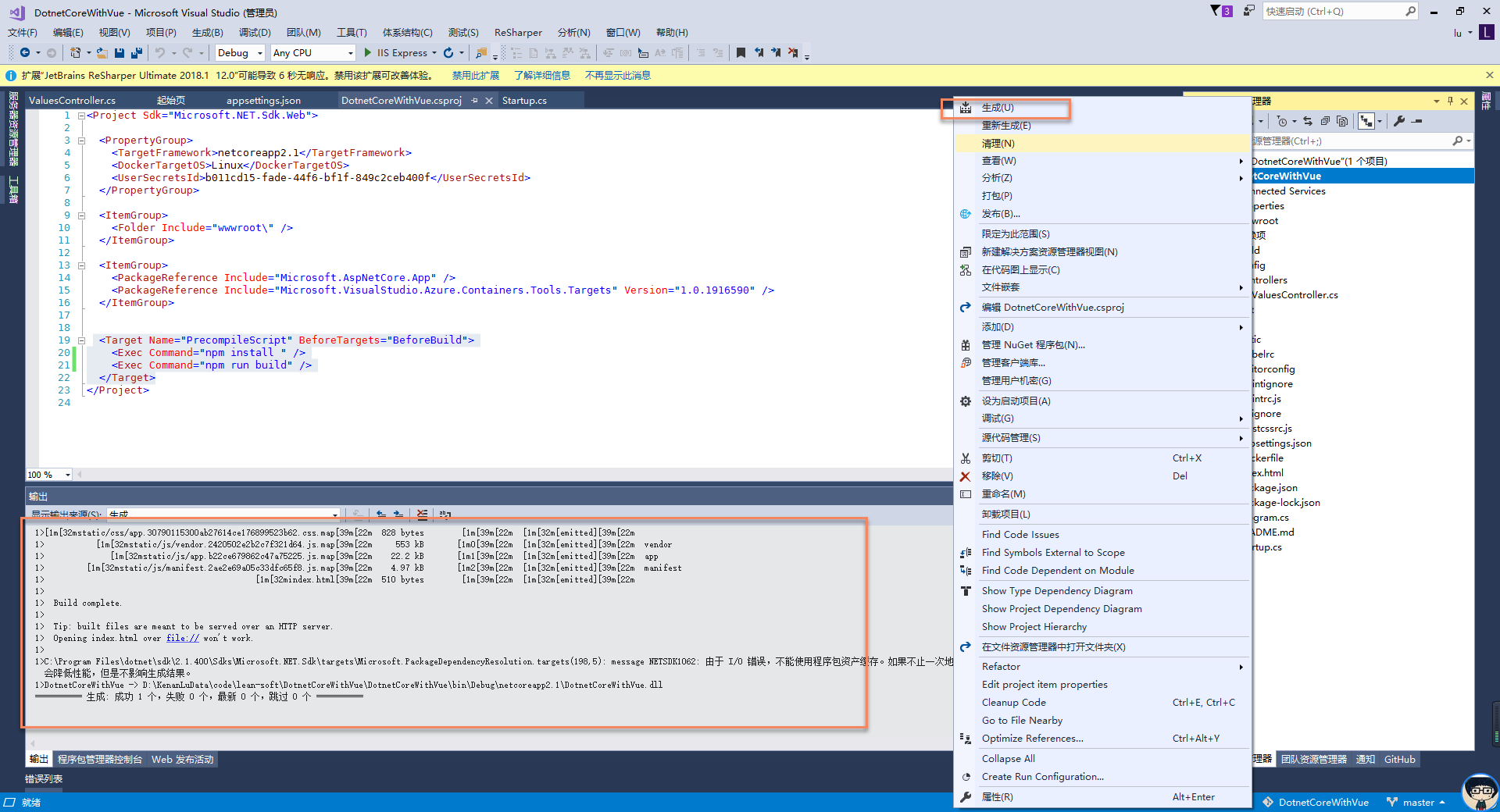Image resolution: width=1500 pixels, height=812 pixels.
Task: Clear all output using the red X icon
Action: (422, 515)
